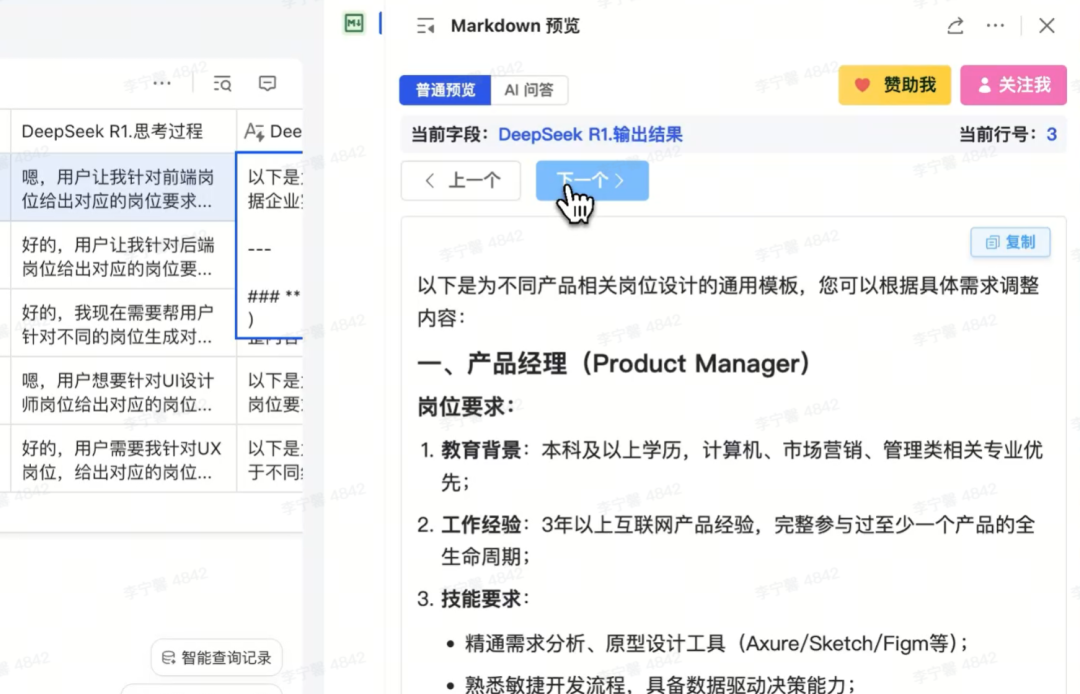Open the find records search icon
1080x694 pixels.
(222, 84)
